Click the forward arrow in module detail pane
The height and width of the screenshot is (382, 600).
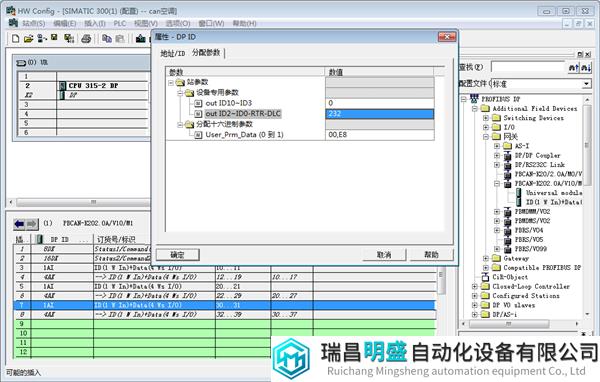pos(32,224)
